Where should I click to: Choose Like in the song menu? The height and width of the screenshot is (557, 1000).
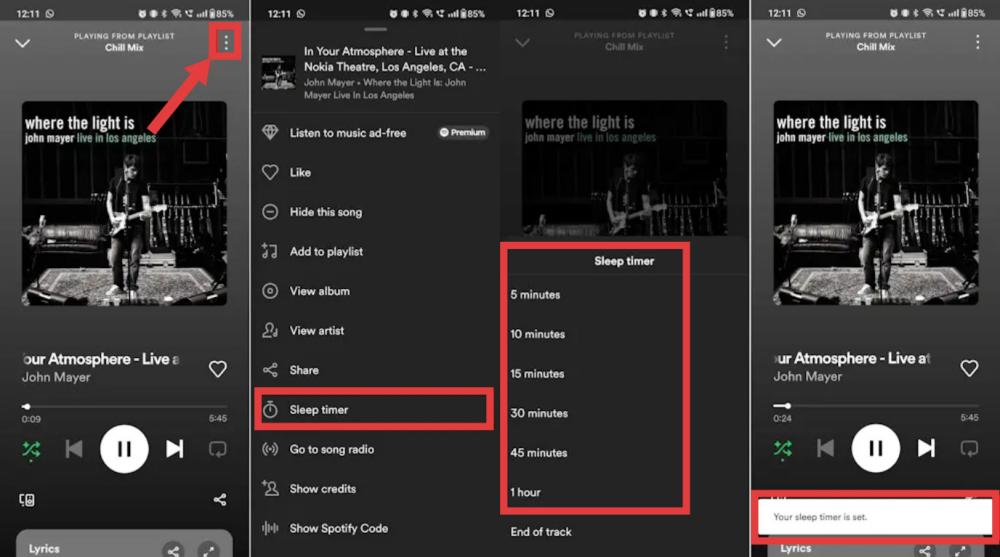(374, 172)
